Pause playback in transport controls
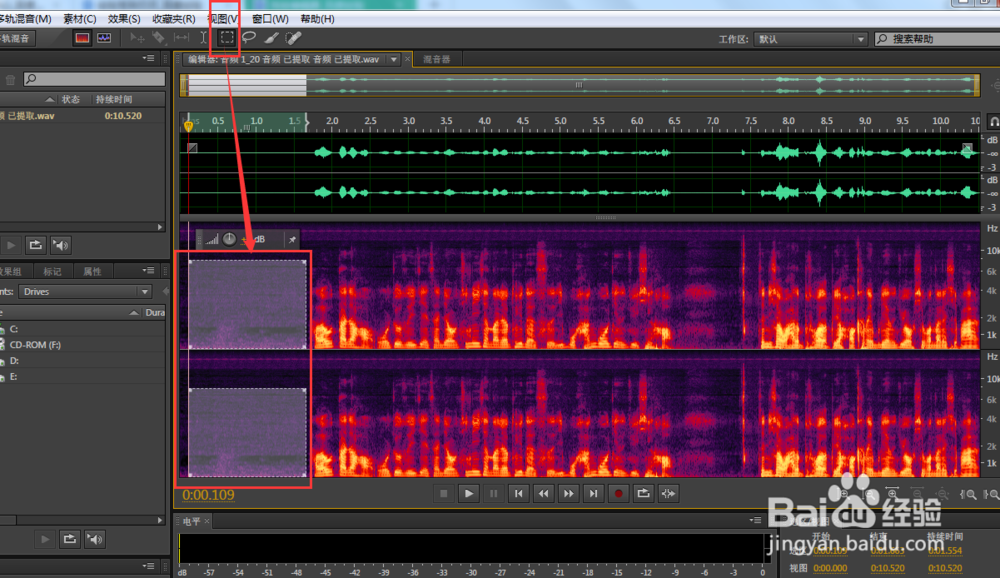1000x578 pixels. (494, 493)
